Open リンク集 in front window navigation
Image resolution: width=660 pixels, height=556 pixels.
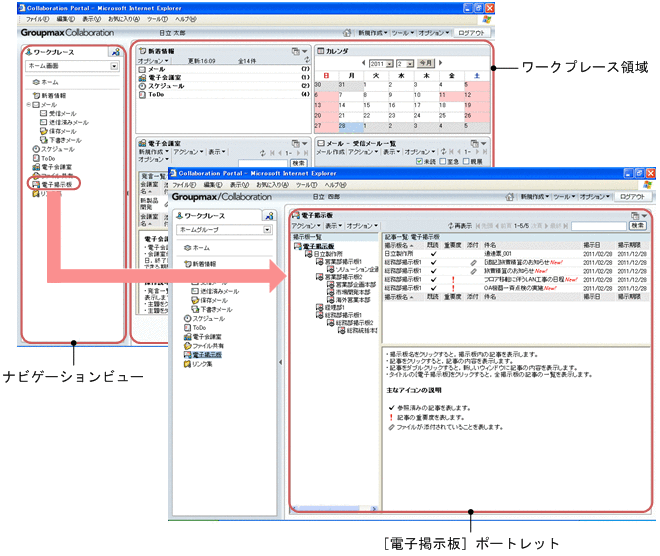pos(198,364)
